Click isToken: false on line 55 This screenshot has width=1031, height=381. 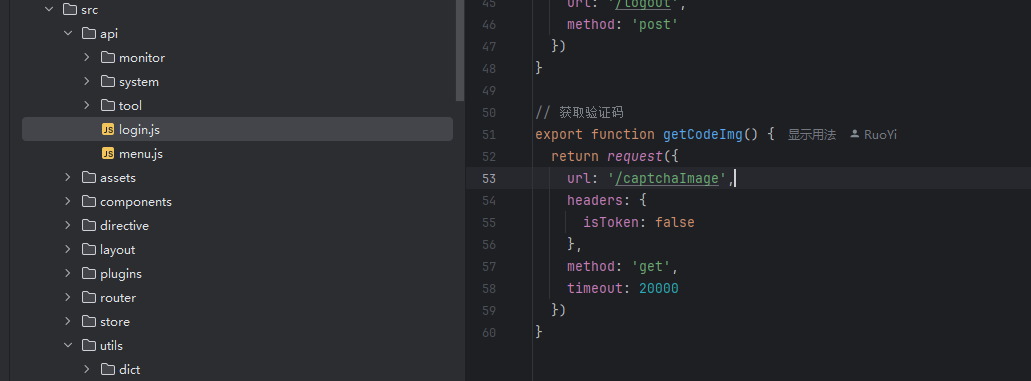(638, 222)
